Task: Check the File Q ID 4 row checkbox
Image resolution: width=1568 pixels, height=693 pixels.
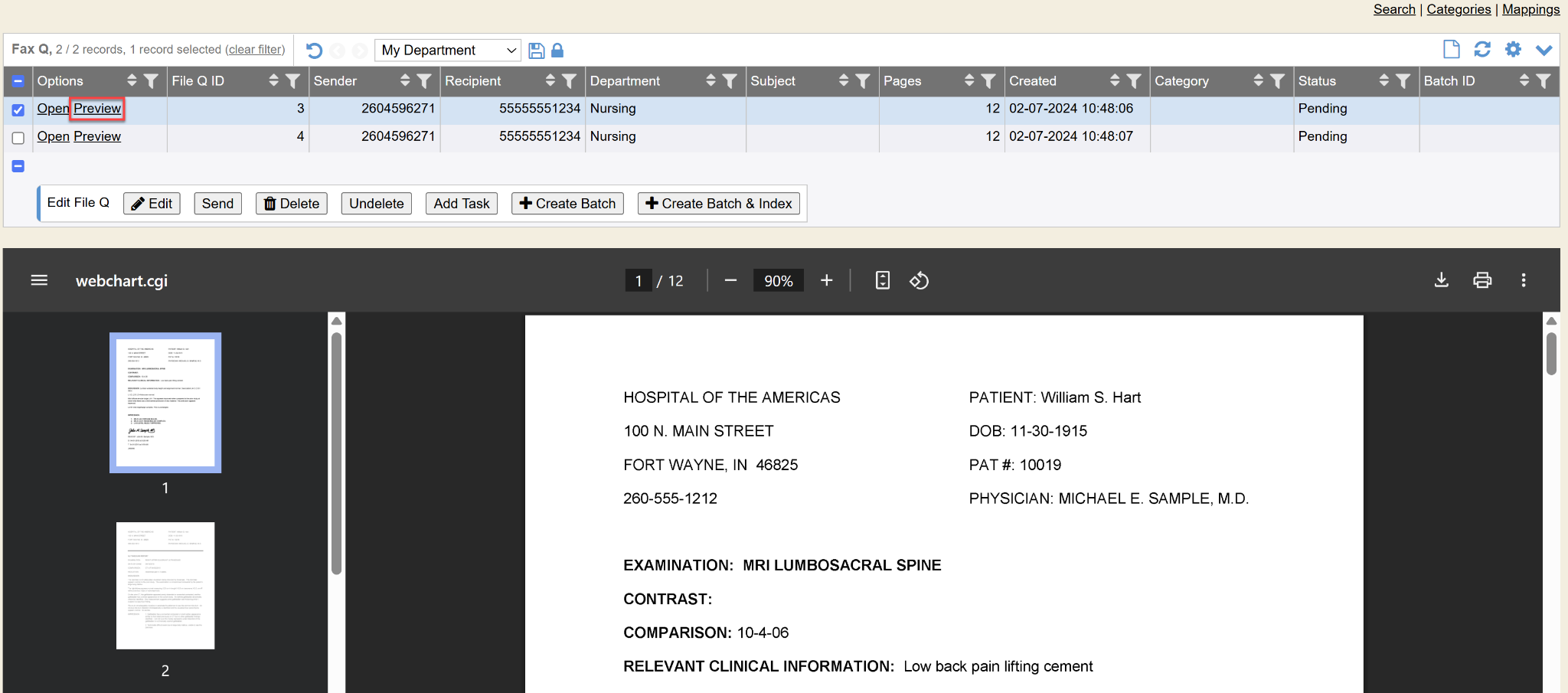Action: [x=18, y=138]
